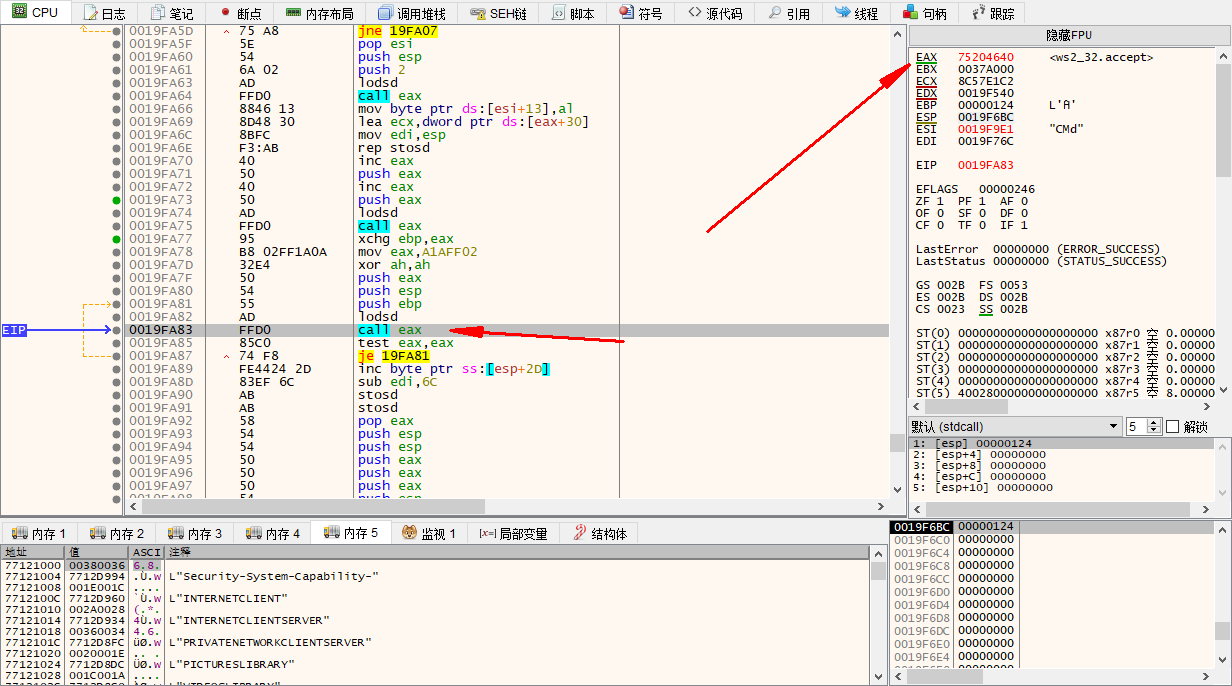Toggle green breakpoint dot at 0019FA77
Viewport: 1232px width, 686px height.
tap(117, 239)
